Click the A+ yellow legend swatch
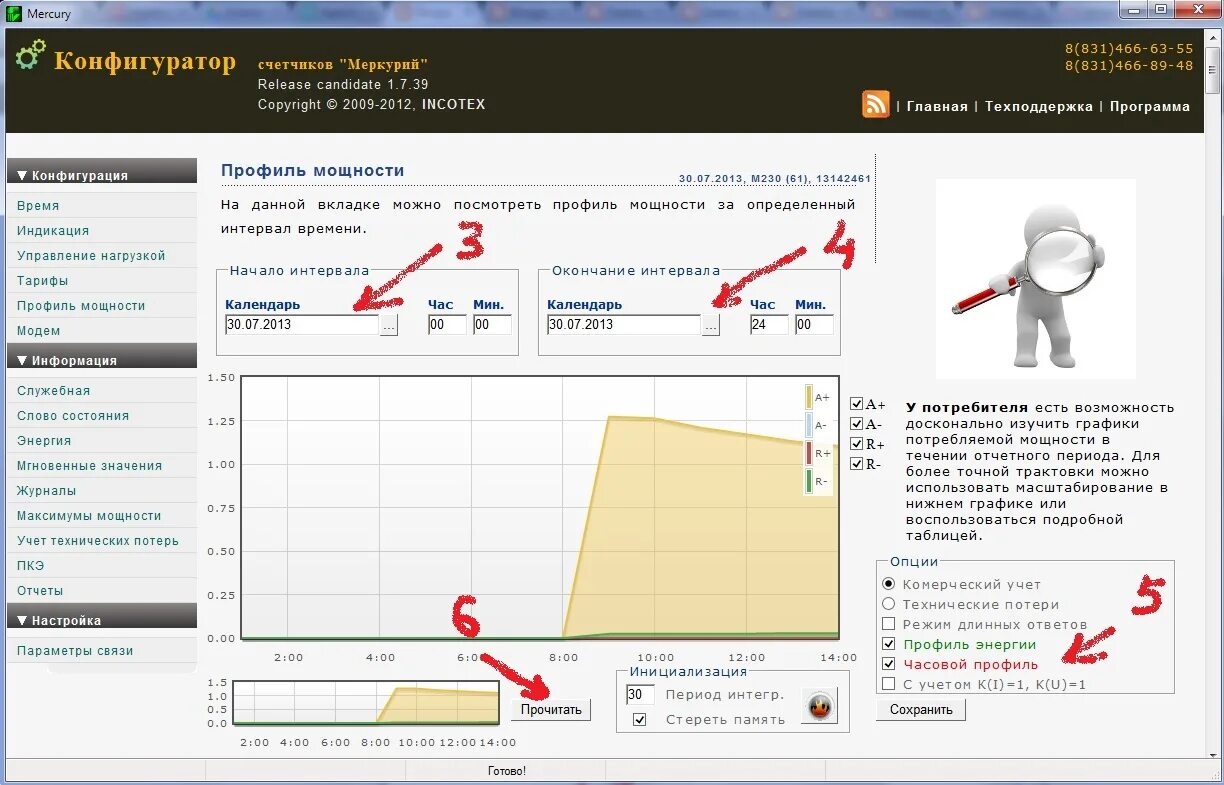The height and width of the screenshot is (785, 1224). (x=809, y=397)
